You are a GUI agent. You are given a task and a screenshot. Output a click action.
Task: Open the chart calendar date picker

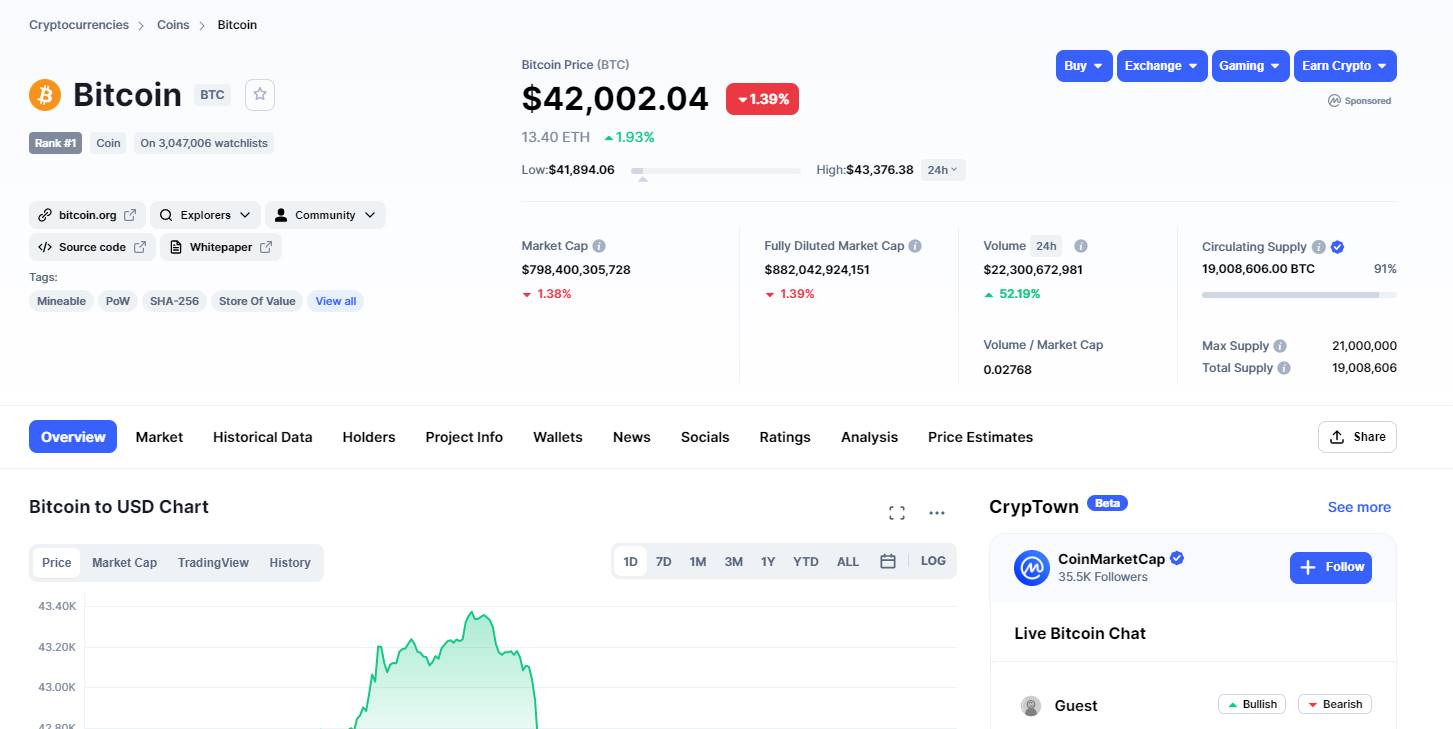887,562
